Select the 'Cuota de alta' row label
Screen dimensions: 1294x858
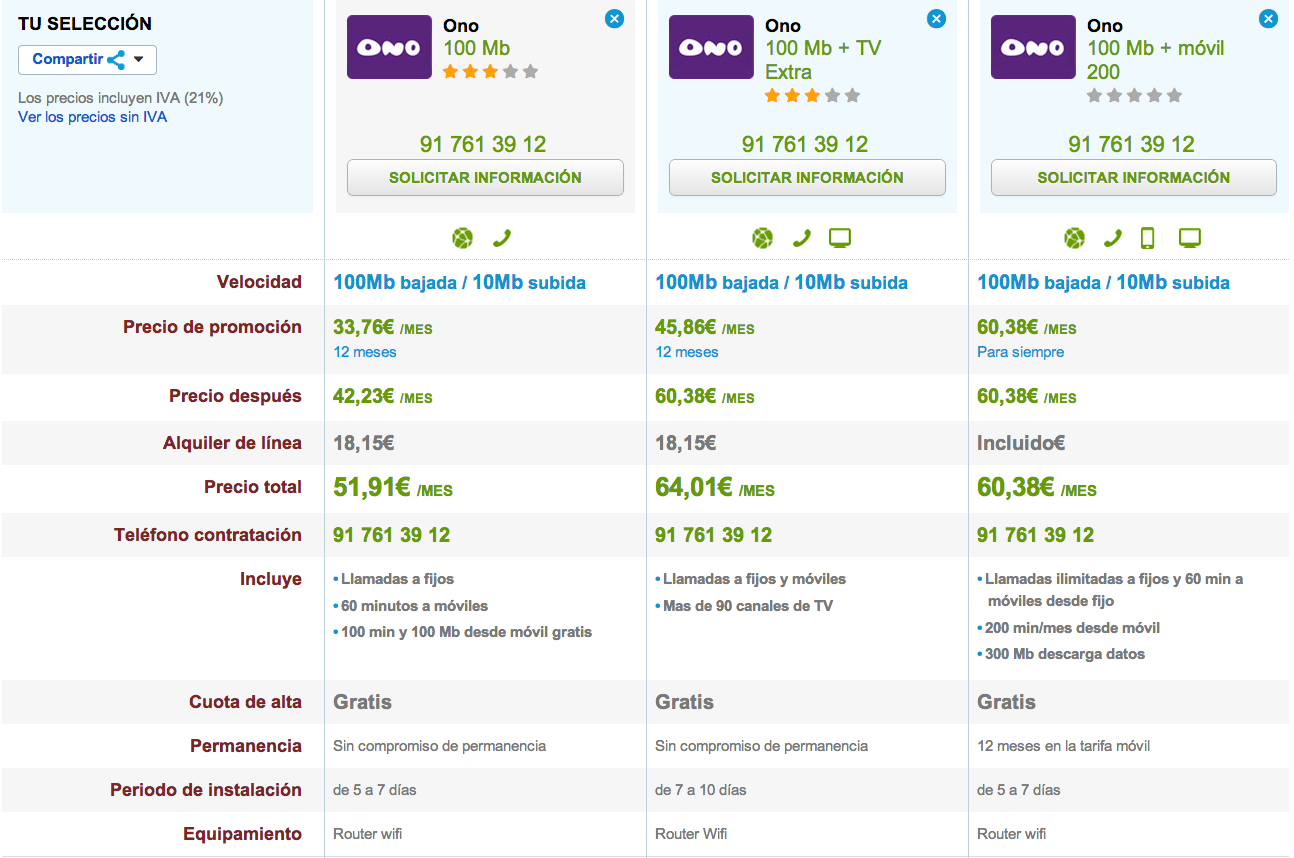pyautogui.click(x=245, y=702)
